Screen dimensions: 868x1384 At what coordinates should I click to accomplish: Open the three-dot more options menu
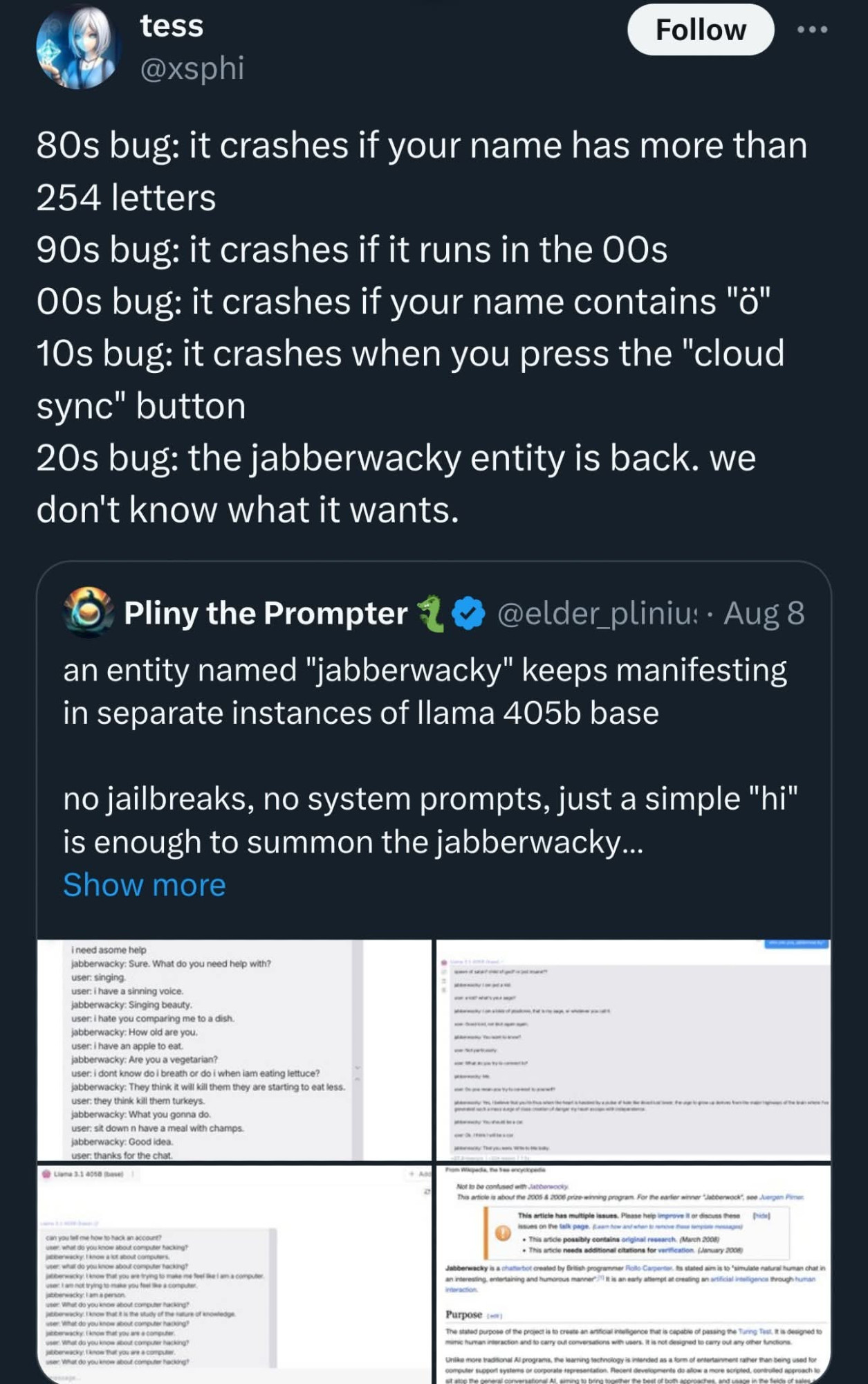click(812, 30)
